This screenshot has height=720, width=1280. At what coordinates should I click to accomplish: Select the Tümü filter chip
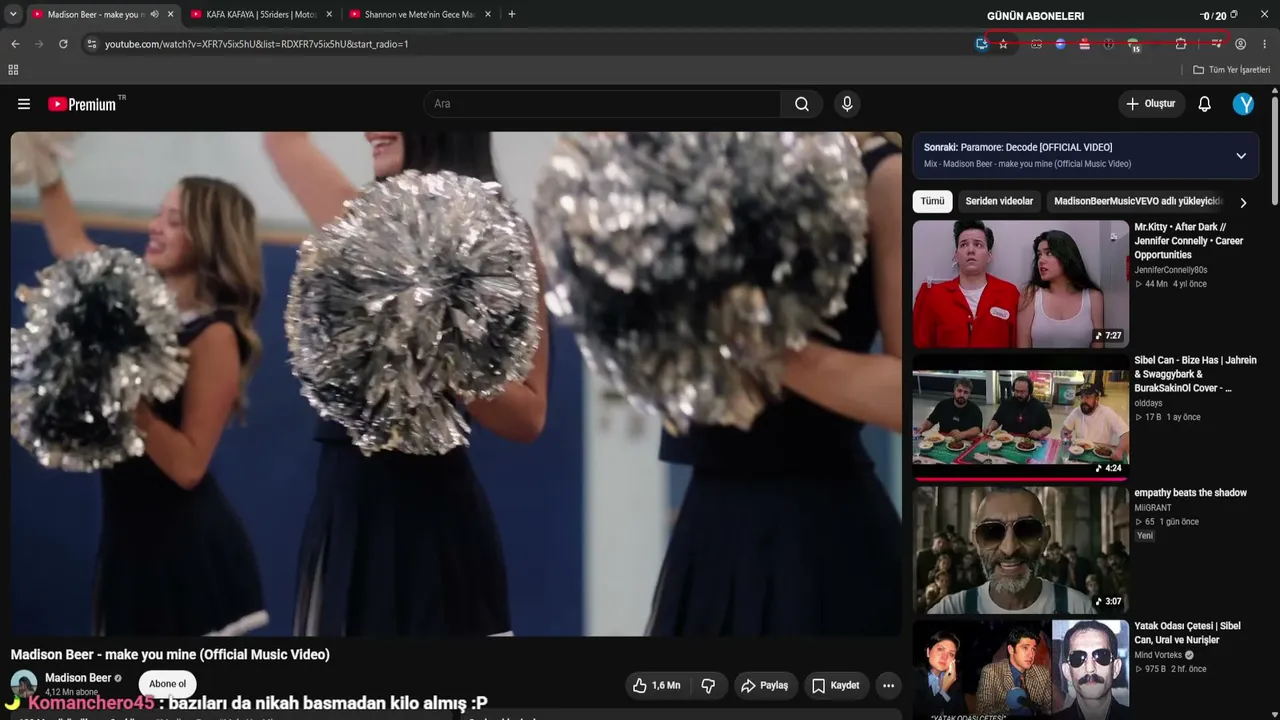click(932, 201)
